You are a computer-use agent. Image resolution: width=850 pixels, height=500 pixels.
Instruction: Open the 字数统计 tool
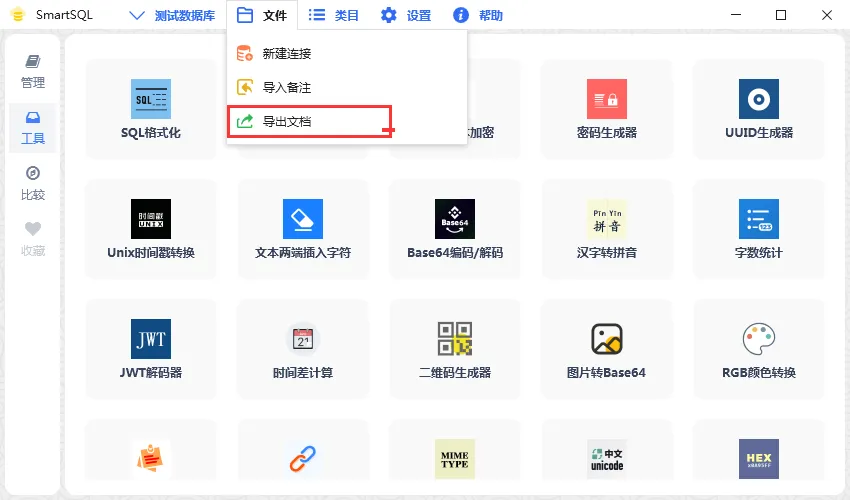[x=758, y=229]
